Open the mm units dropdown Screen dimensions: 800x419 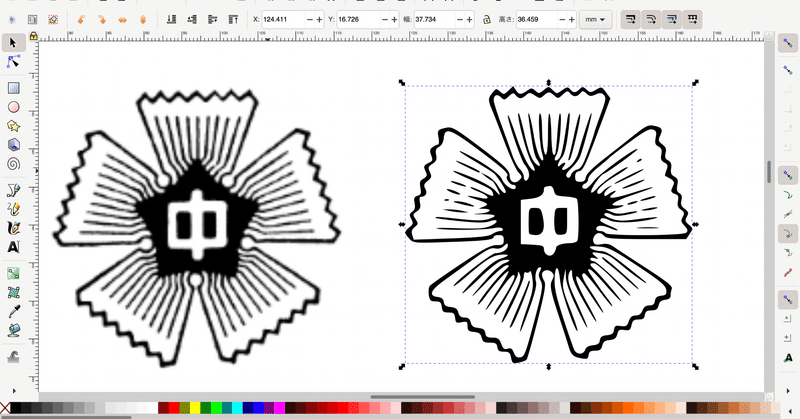pyautogui.click(x=595, y=19)
